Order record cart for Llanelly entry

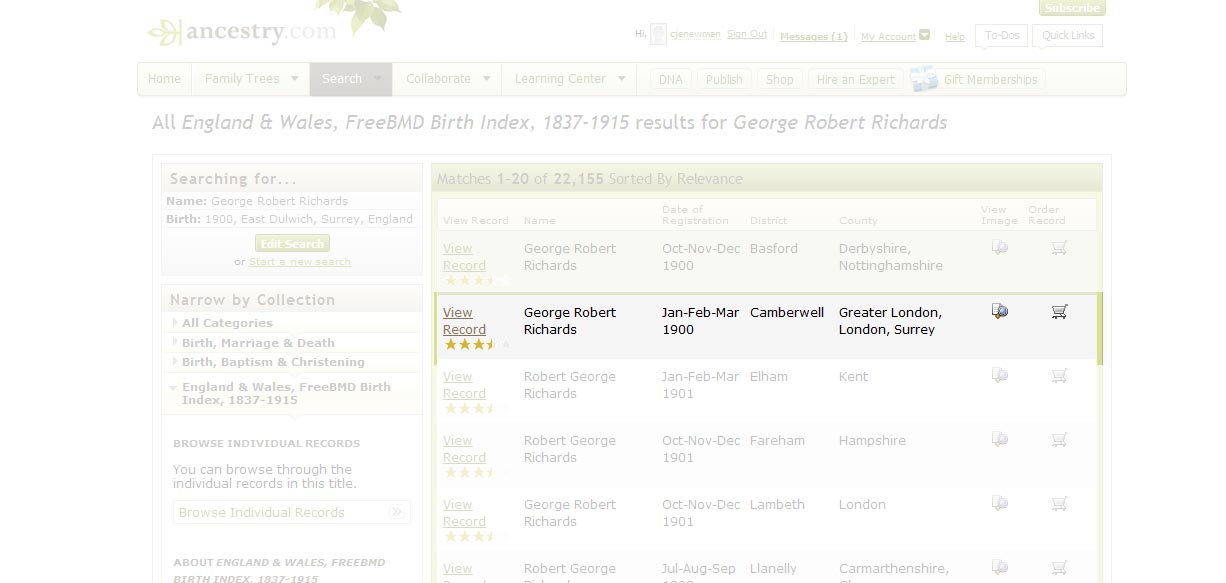pos(1059,568)
